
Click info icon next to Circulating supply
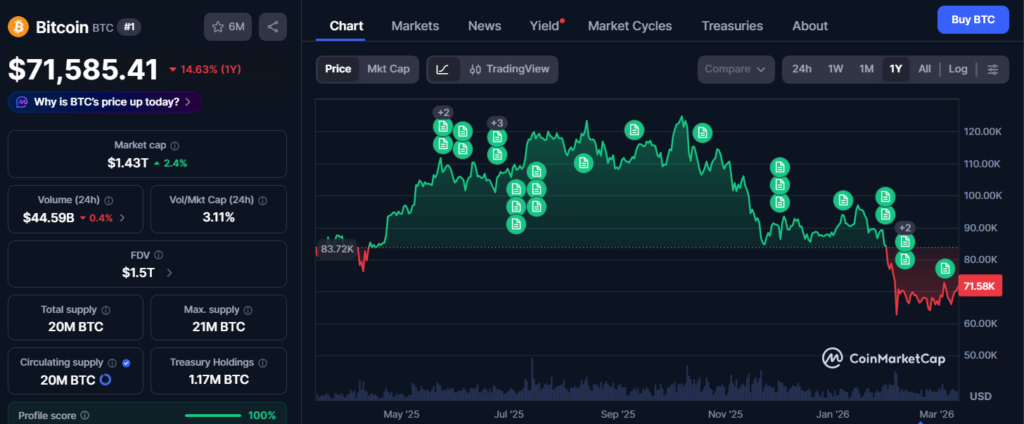112,363
